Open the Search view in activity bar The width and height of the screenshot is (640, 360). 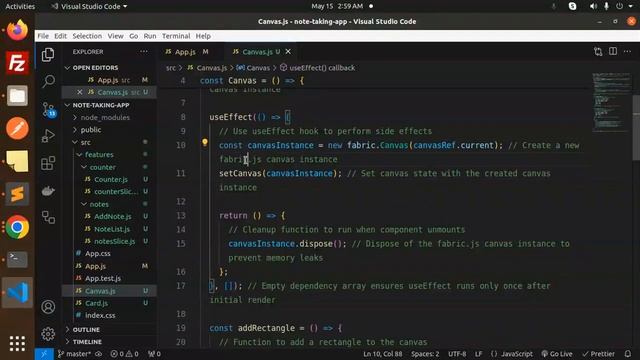[48, 81]
